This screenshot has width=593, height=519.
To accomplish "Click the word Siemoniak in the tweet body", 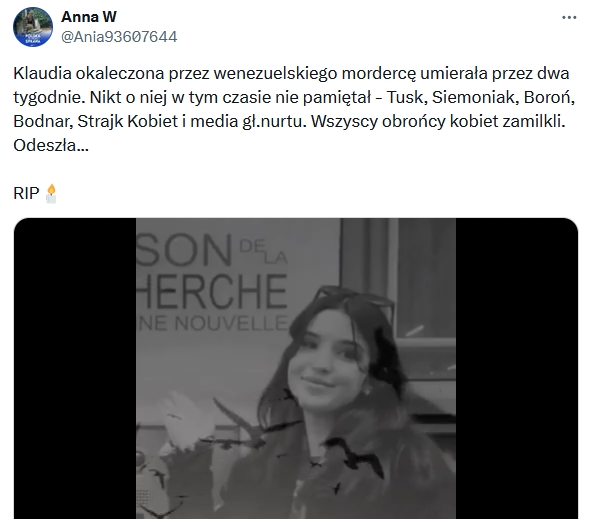I will [475, 97].
